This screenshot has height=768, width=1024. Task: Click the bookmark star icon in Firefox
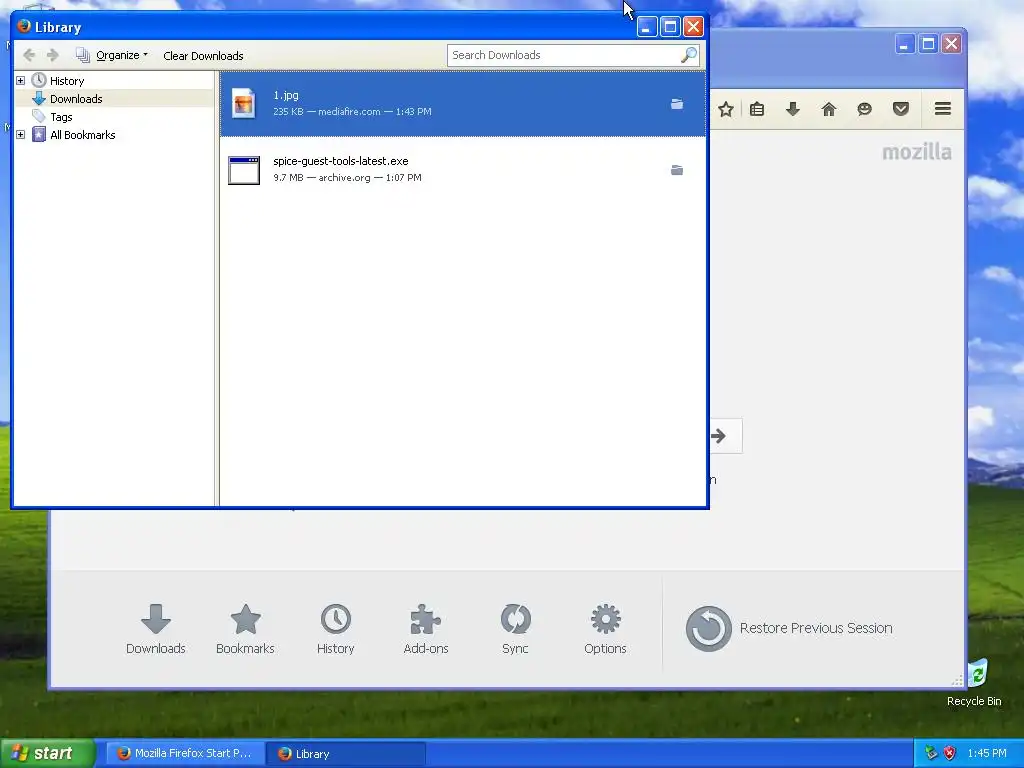tap(726, 109)
